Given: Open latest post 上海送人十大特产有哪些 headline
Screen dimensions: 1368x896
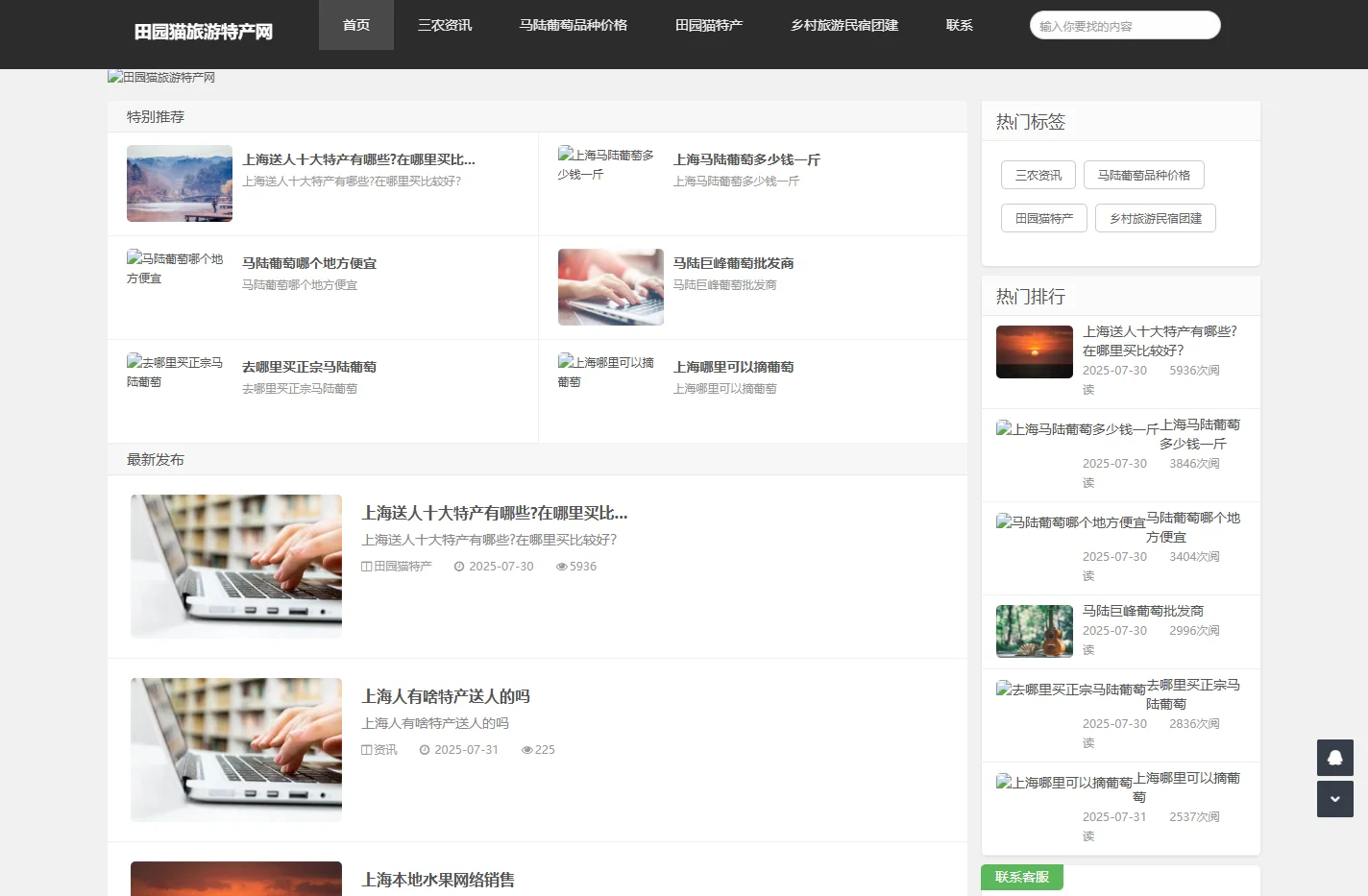Looking at the screenshot, I should 495,513.
